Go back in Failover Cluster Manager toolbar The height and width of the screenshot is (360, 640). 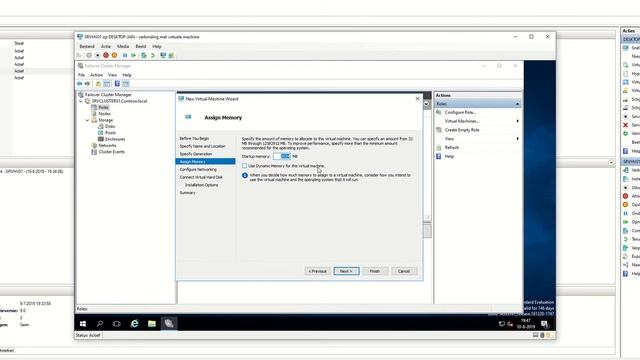[79, 84]
